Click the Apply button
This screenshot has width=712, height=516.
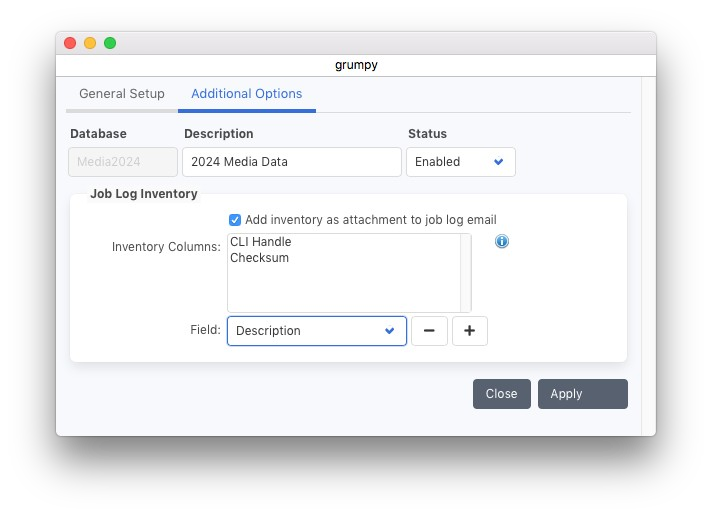tap(582, 394)
